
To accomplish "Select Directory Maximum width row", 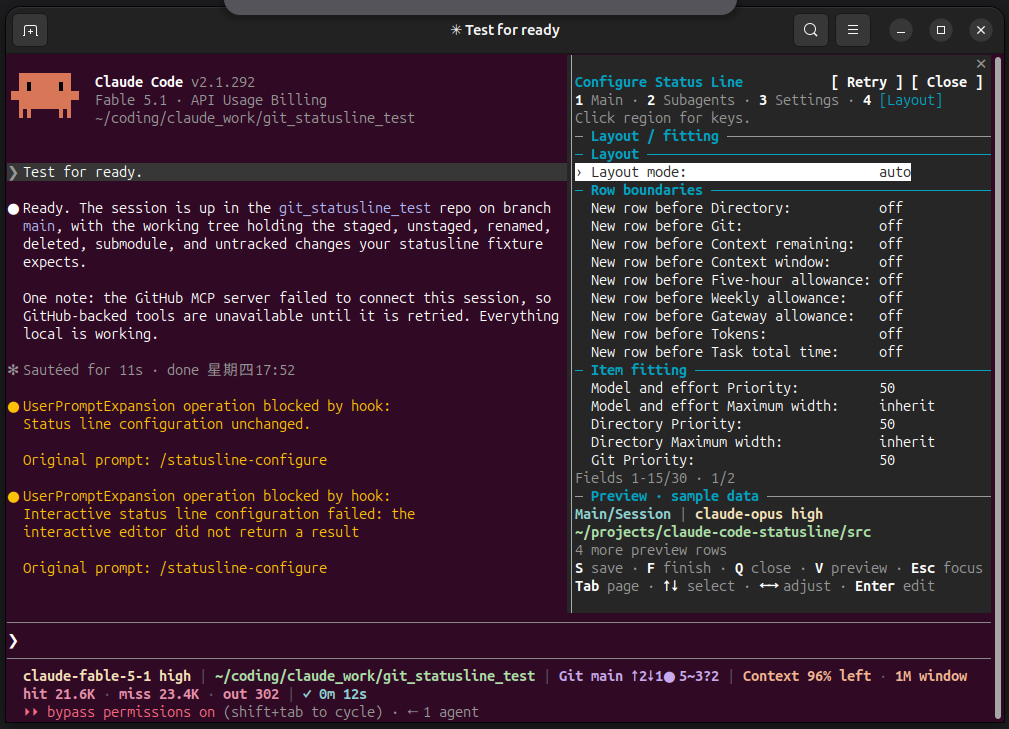I will click(x=763, y=443).
